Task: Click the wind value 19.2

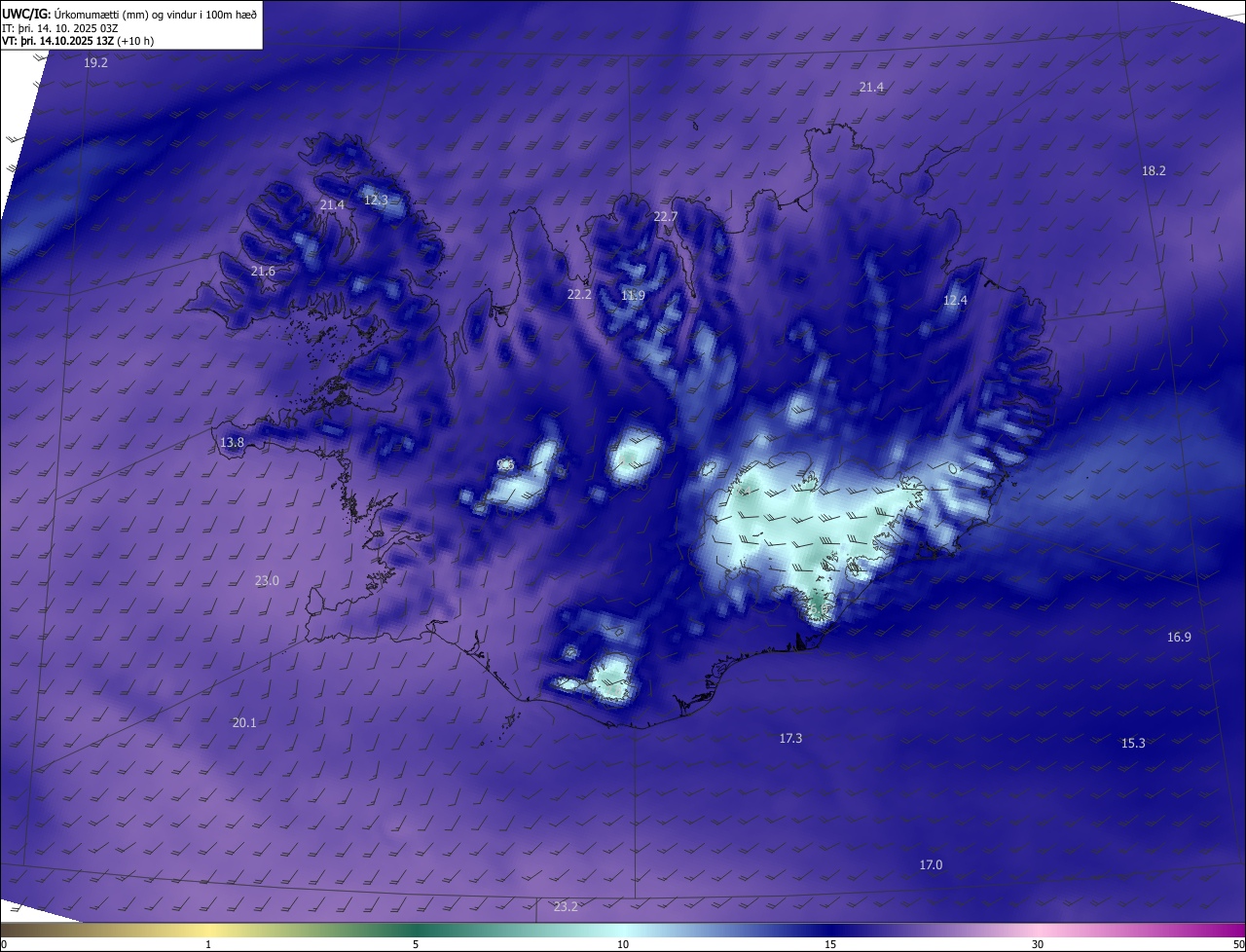Action: click(x=95, y=62)
